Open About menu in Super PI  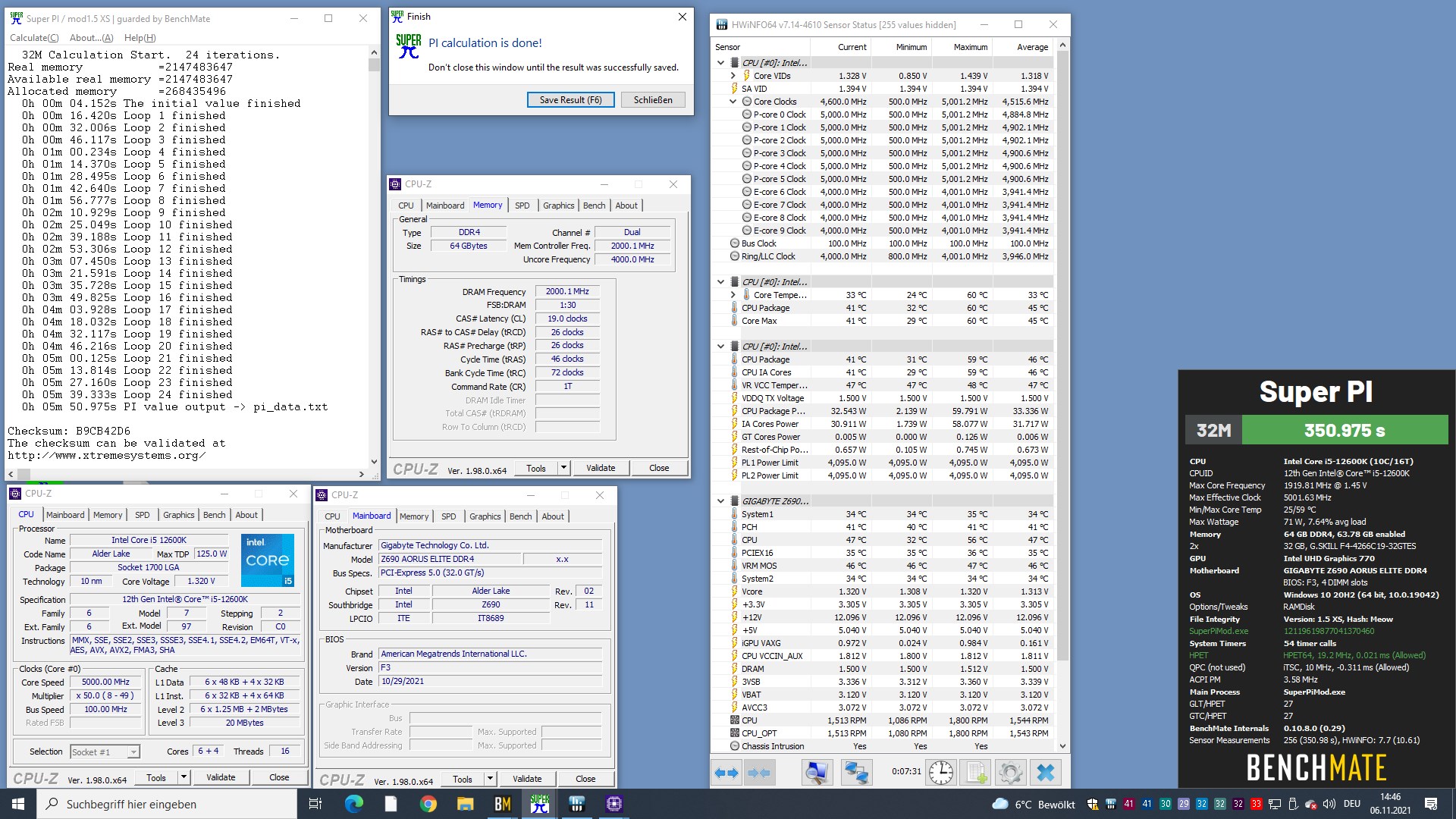pos(91,38)
